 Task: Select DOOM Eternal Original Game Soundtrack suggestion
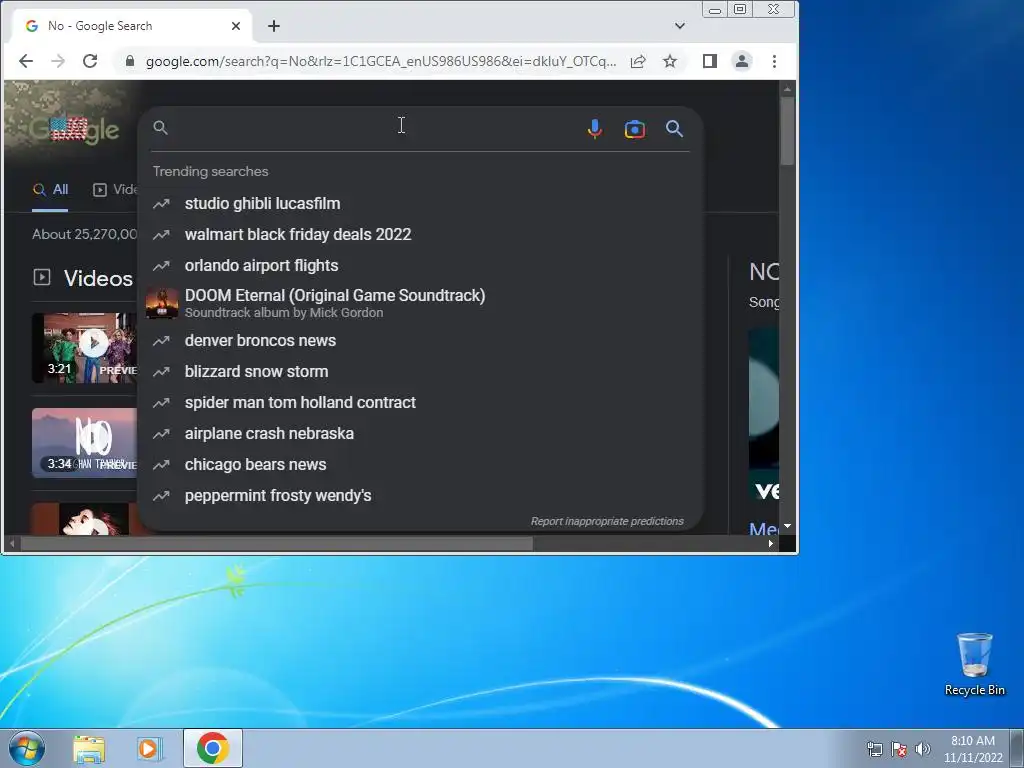coord(420,303)
